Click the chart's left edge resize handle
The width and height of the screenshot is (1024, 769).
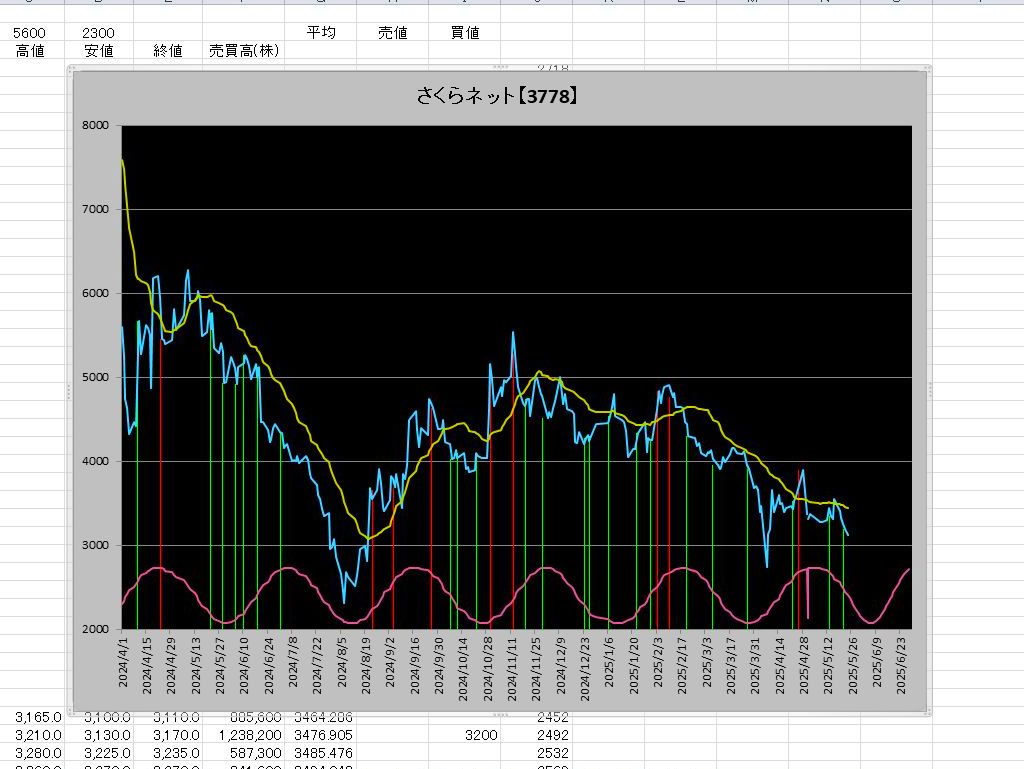click(69, 390)
